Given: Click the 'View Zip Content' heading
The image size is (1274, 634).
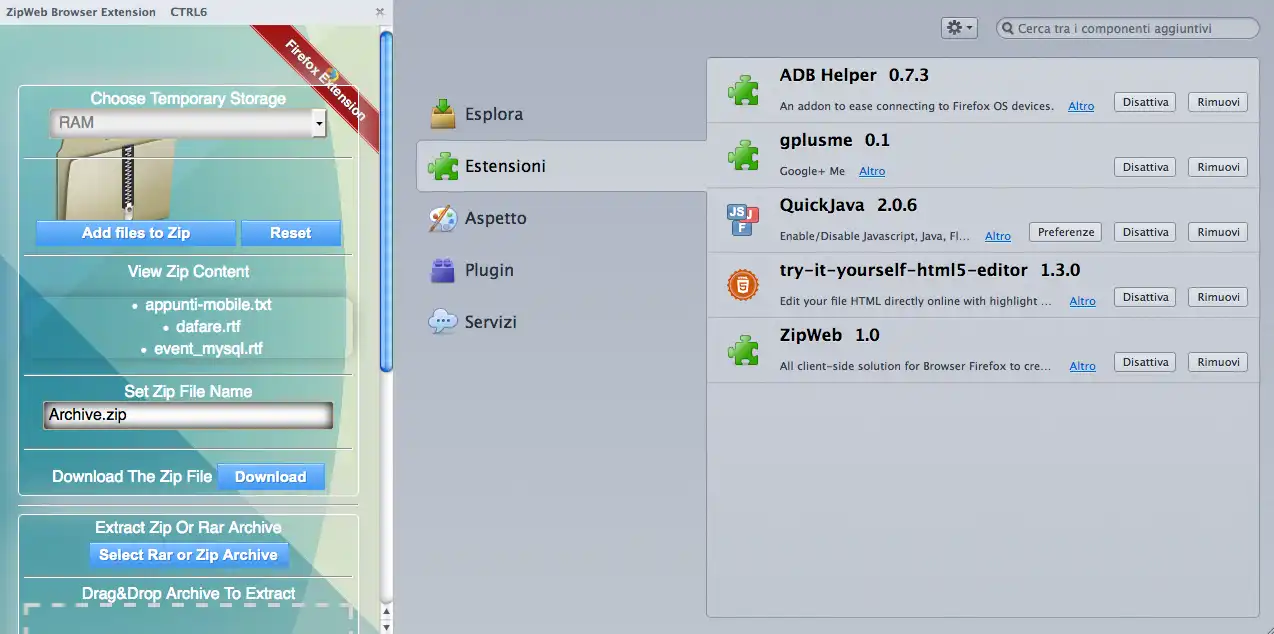Looking at the screenshot, I should [188, 272].
